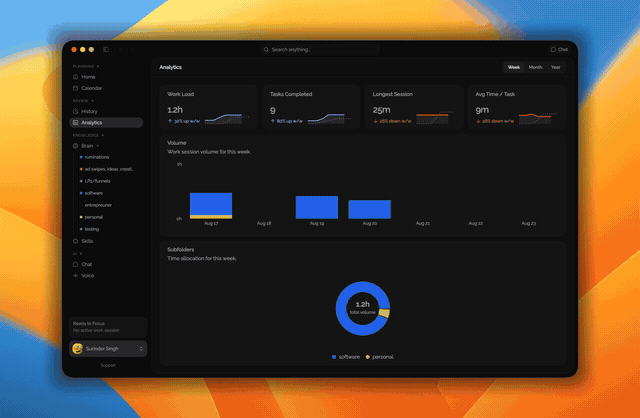Click the Skills icon in sidebar

point(76,241)
